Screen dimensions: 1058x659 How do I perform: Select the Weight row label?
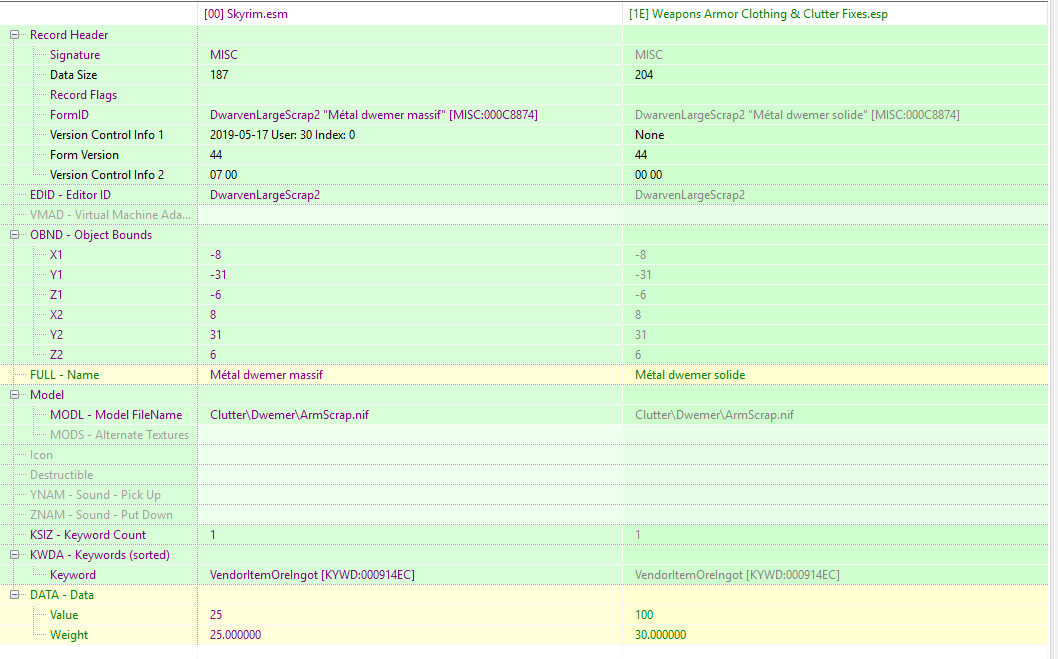(x=69, y=635)
